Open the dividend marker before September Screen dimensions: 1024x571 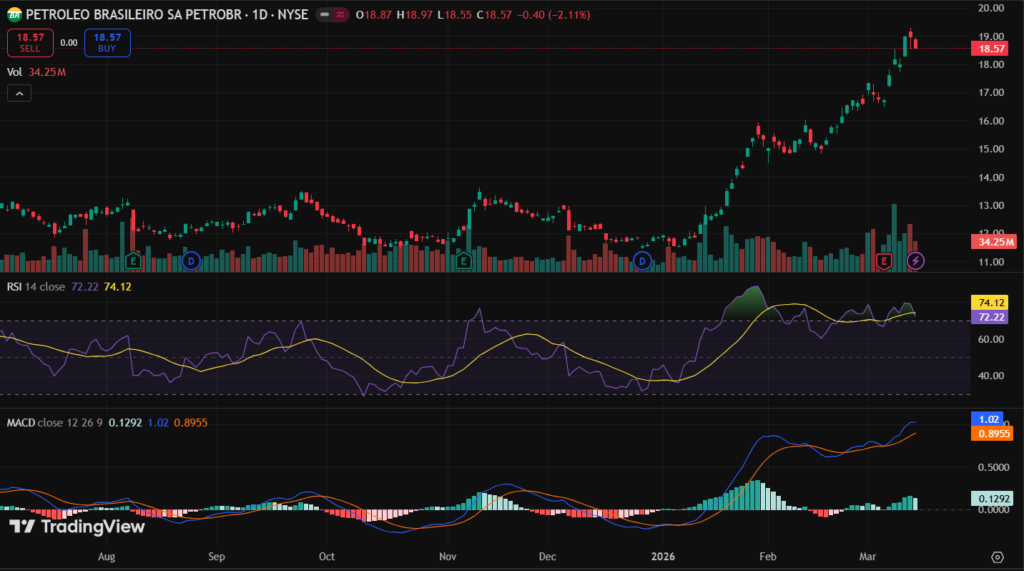(191, 261)
